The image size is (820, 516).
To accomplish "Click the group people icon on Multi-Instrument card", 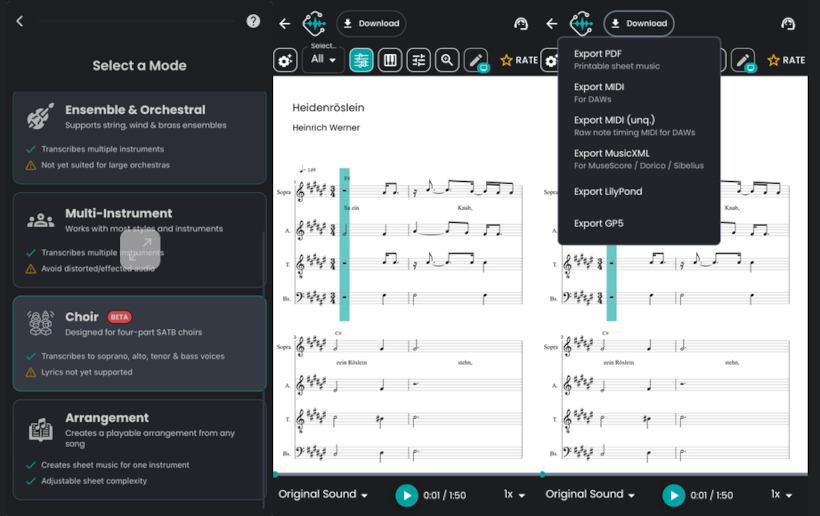I will tap(40, 221).
